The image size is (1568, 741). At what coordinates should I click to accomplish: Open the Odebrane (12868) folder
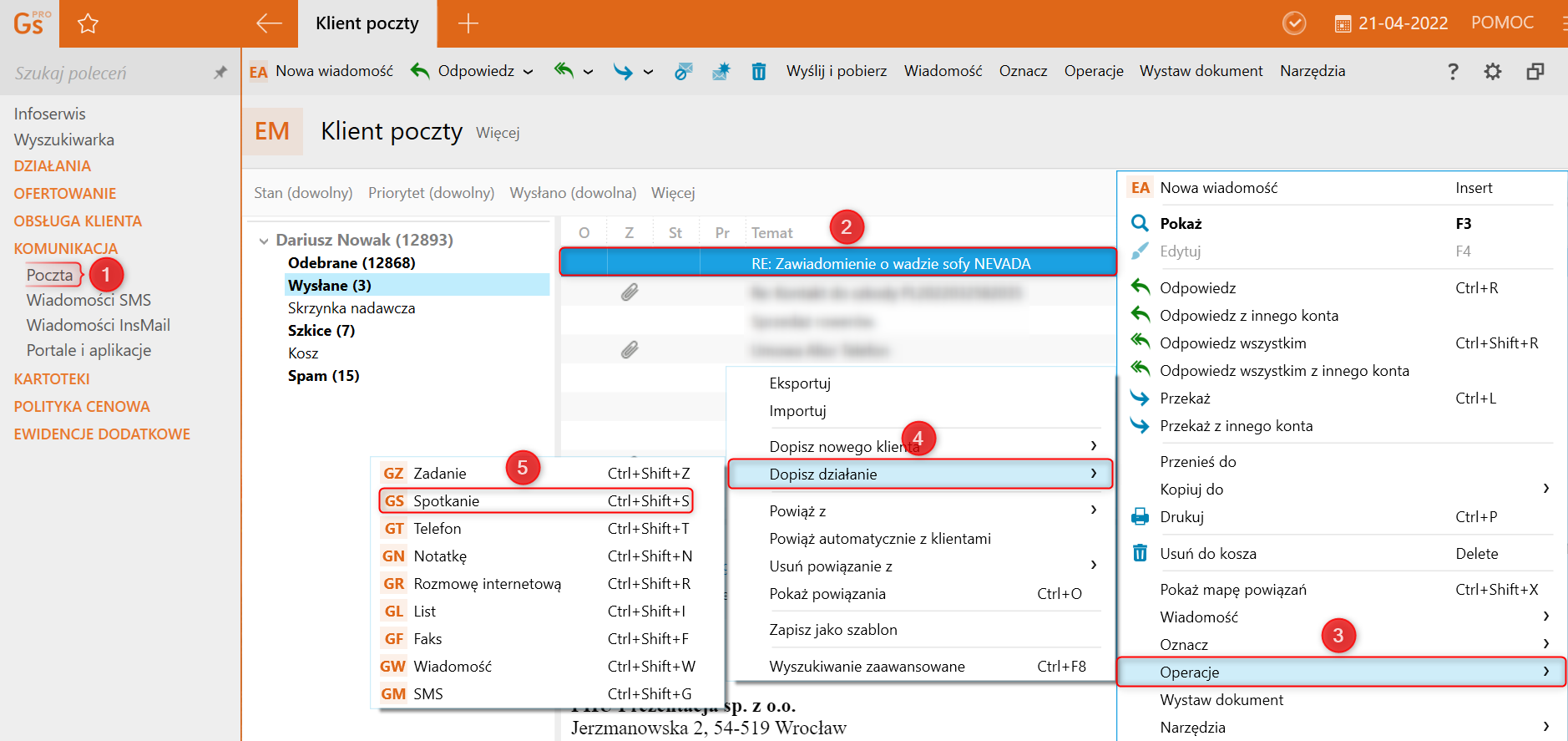coord(352,263)
